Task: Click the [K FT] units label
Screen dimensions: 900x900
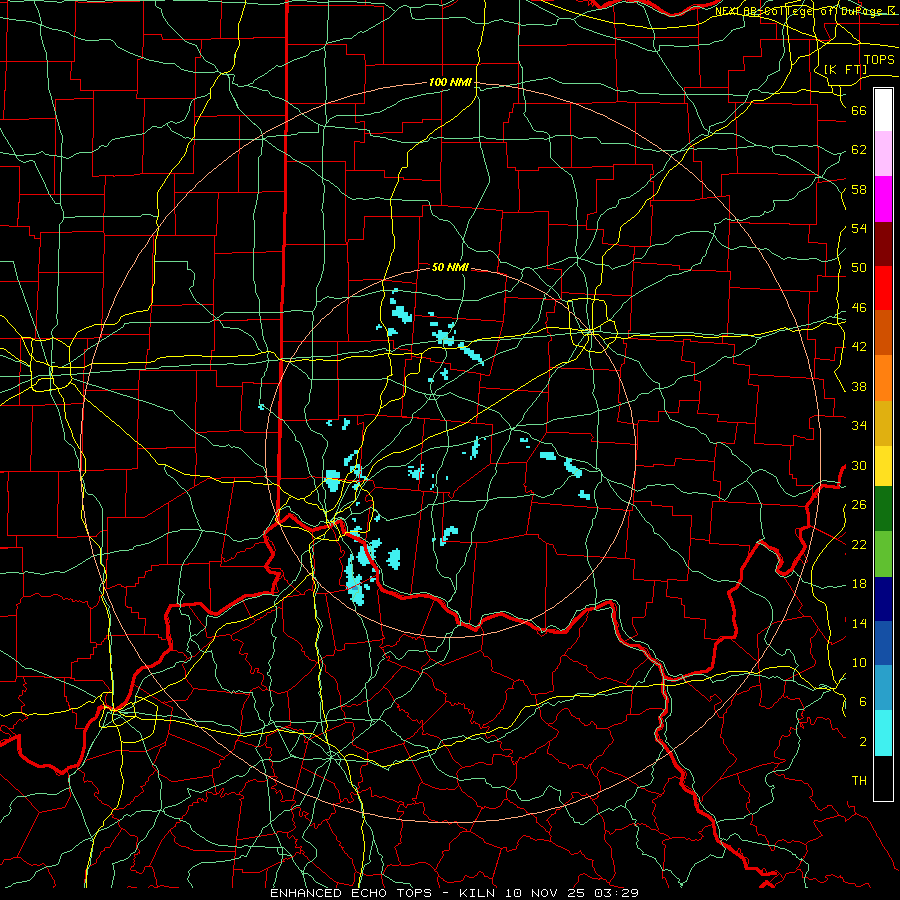Action: (x=845, y=69)
